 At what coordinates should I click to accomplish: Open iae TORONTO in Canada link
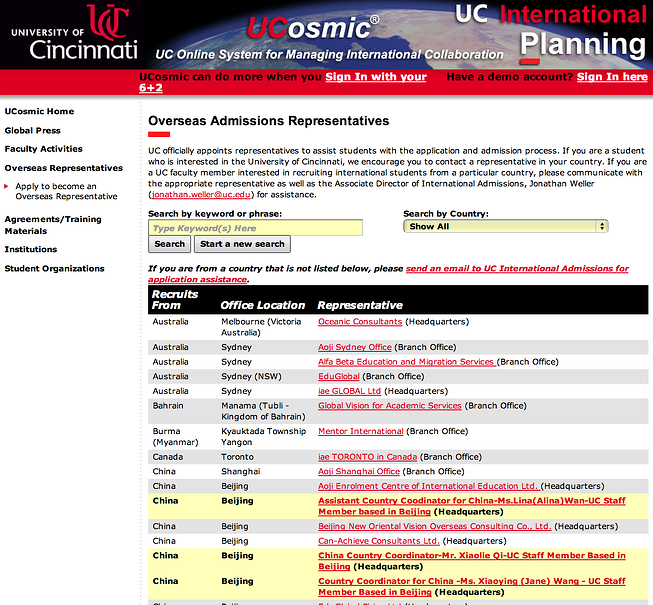click(x=367, y=457)
